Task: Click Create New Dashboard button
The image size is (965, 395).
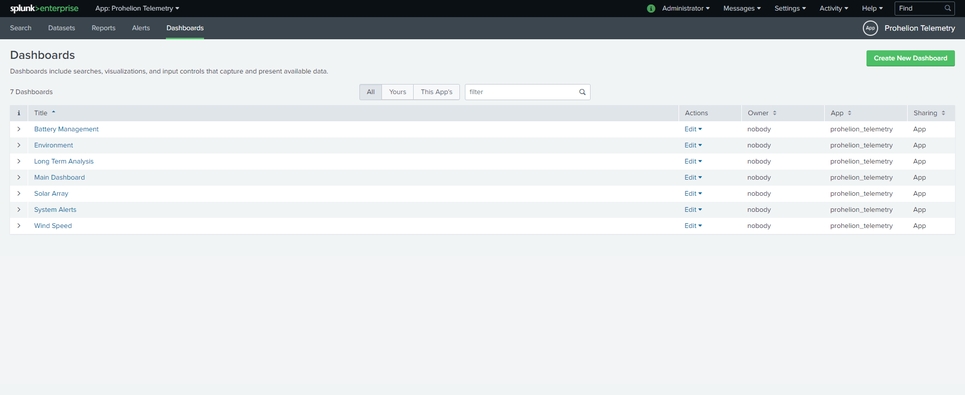Action: pyautogui.click(x=910, y=58)
